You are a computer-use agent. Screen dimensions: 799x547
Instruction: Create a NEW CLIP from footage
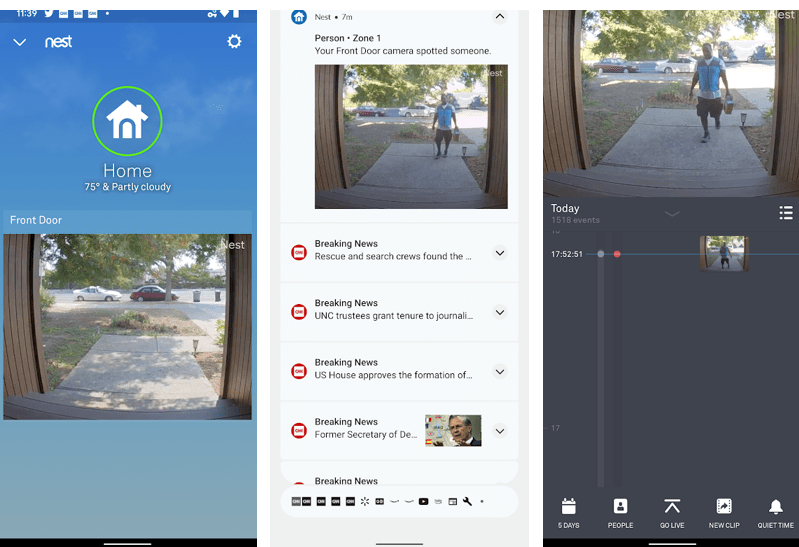[724, 512]
